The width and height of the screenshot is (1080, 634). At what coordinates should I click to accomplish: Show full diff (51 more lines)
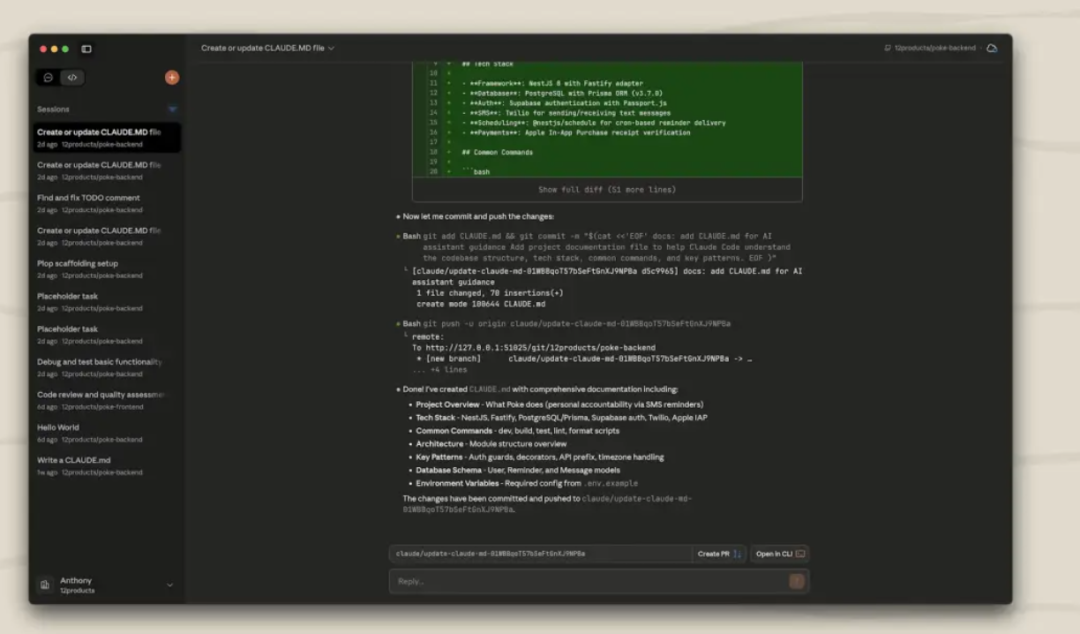tap(607, 190)
